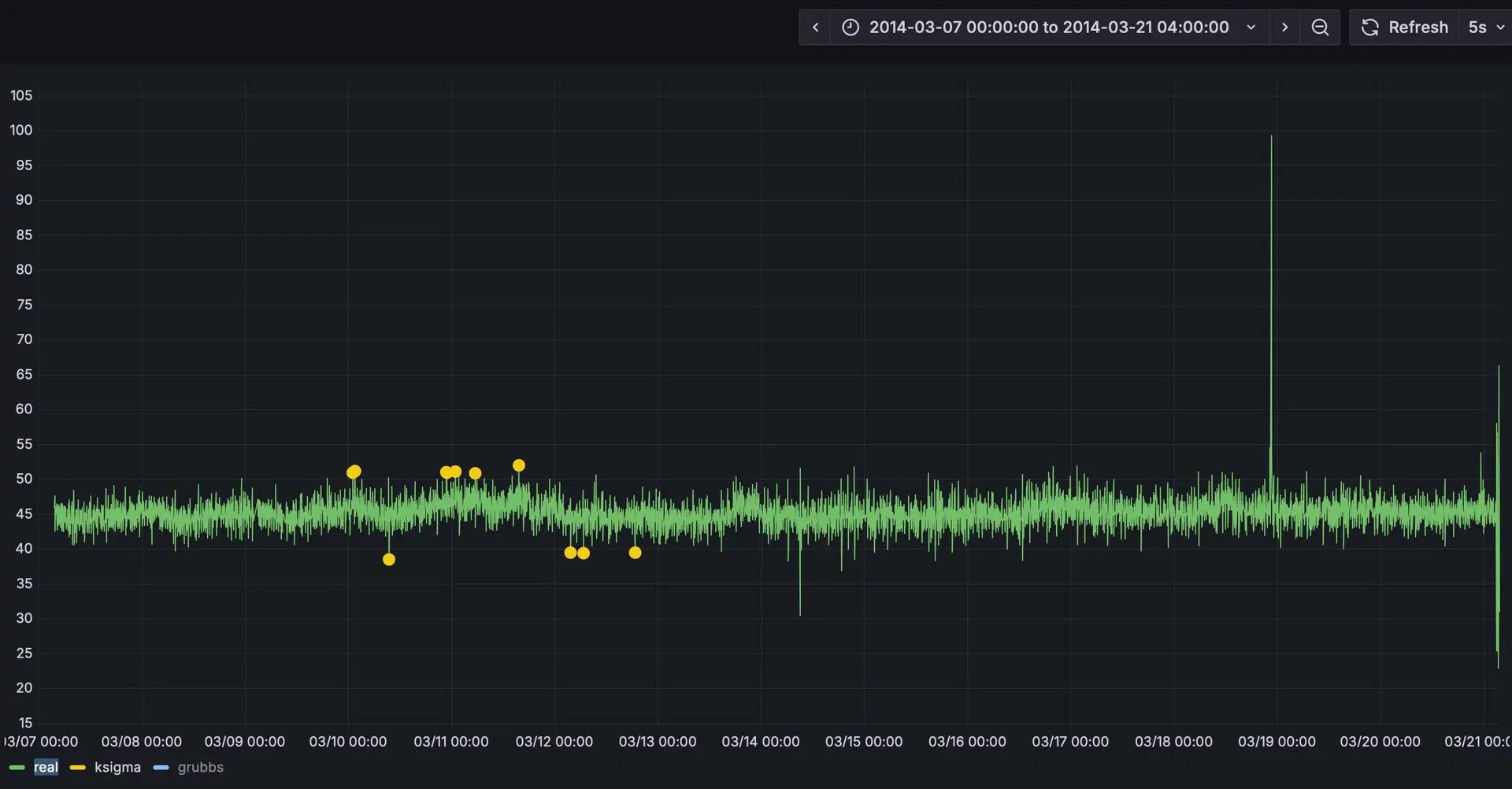Click the yellow anomaly dot near 03/10

click(354, 471)
